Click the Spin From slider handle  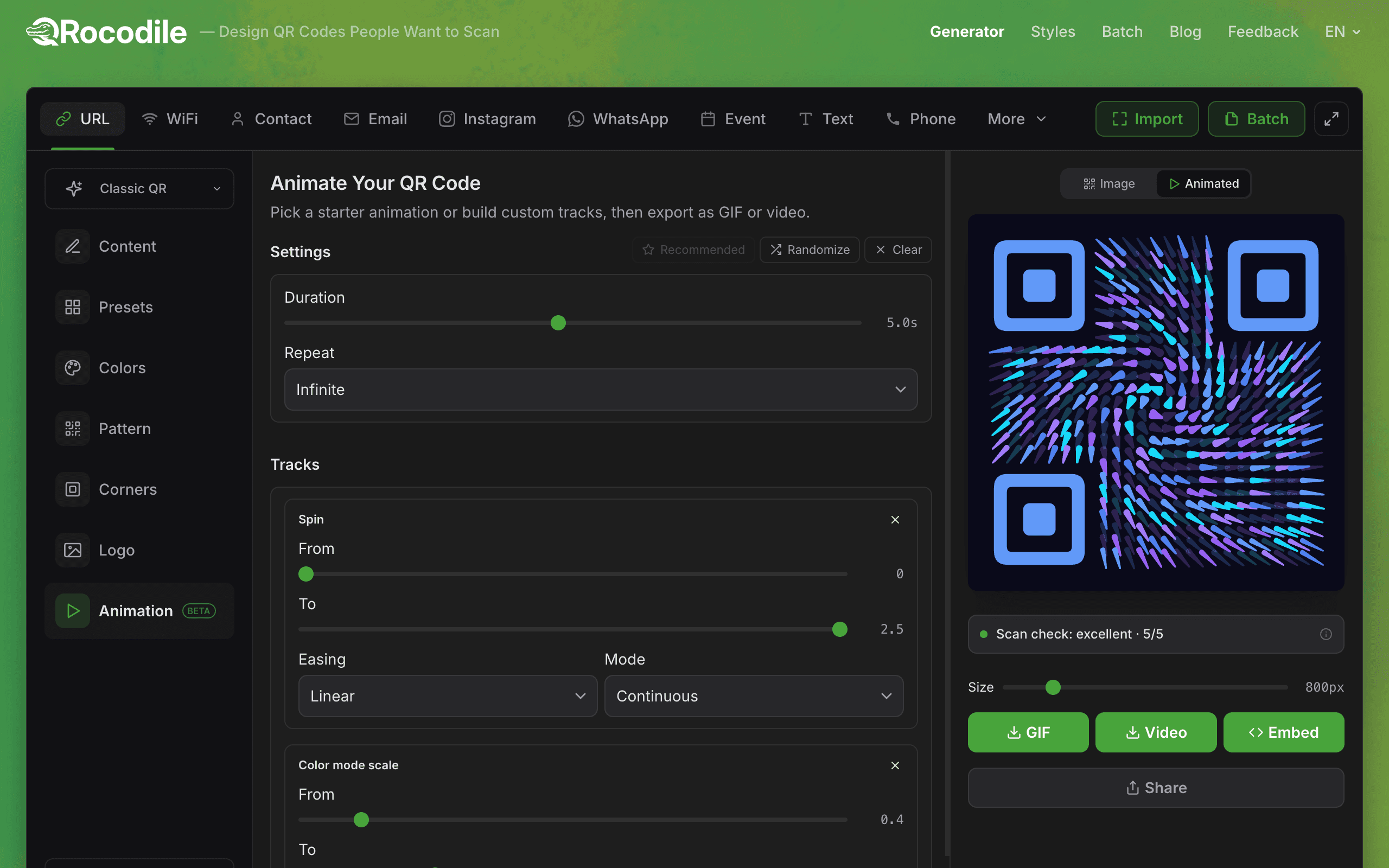306,574
